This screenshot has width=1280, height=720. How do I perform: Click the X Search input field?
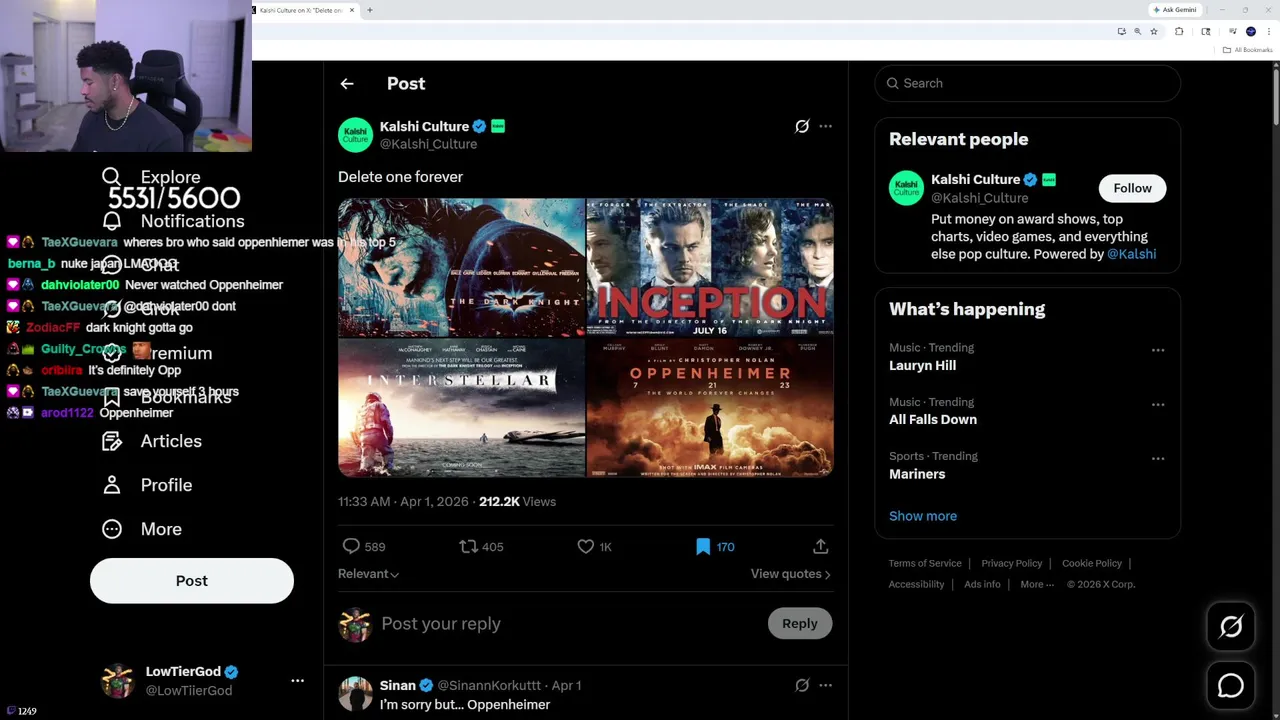click(1028, 83)
